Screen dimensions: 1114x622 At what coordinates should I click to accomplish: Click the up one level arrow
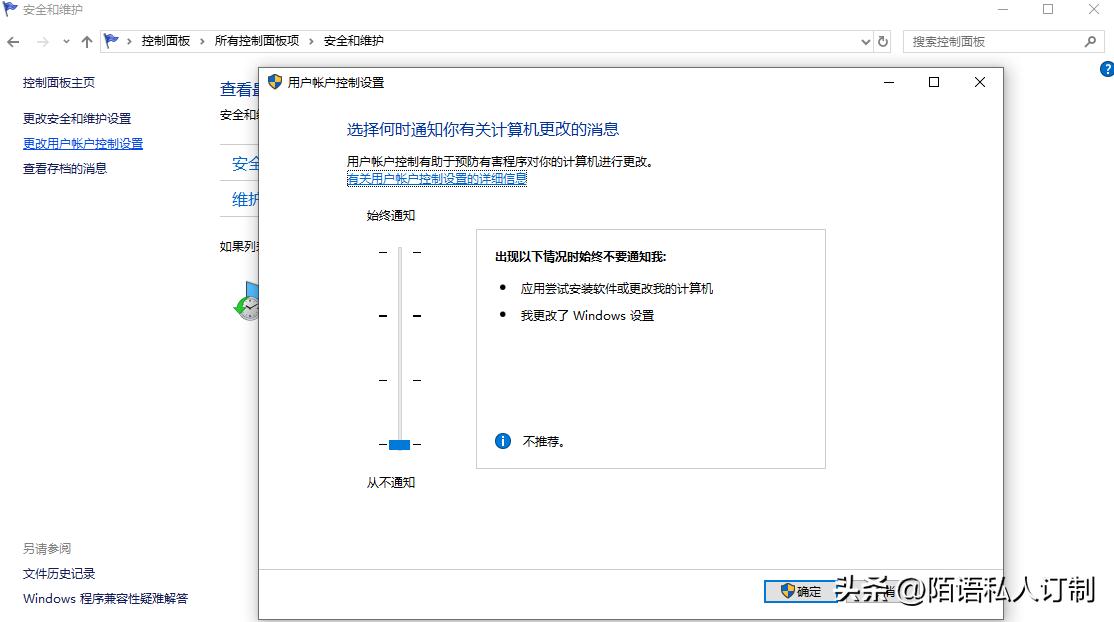[85, 41]
